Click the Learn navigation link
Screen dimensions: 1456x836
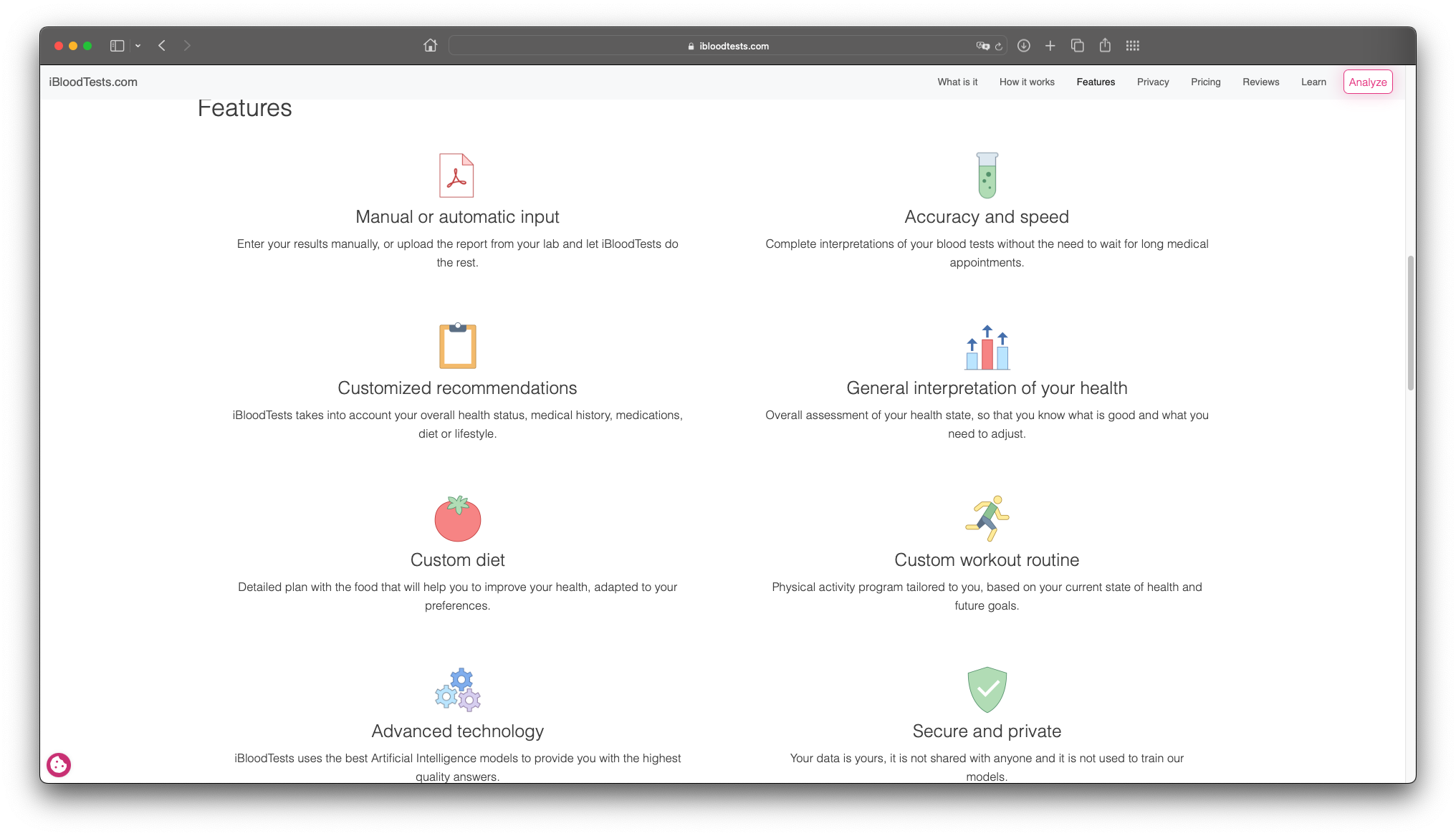click(1313, 82)
